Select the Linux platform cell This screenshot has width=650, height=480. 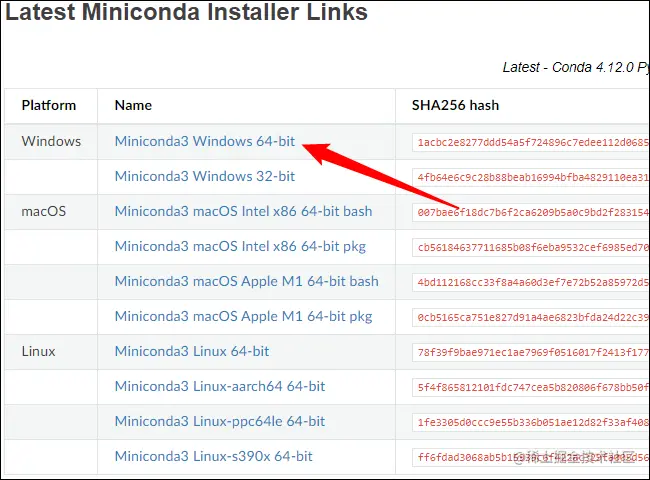click(x=38, y=352)
